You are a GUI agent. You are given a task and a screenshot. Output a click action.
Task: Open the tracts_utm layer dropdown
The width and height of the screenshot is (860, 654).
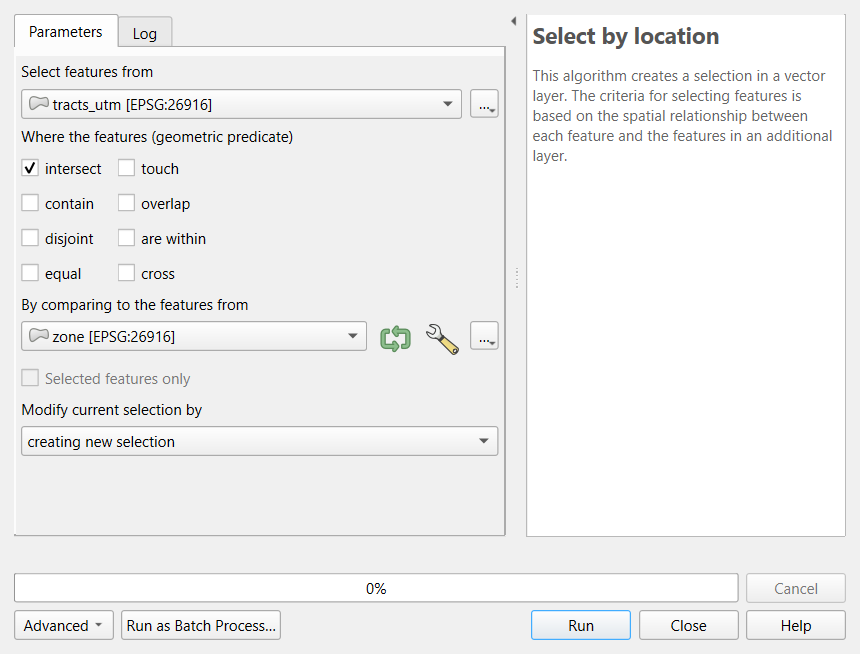241,104
